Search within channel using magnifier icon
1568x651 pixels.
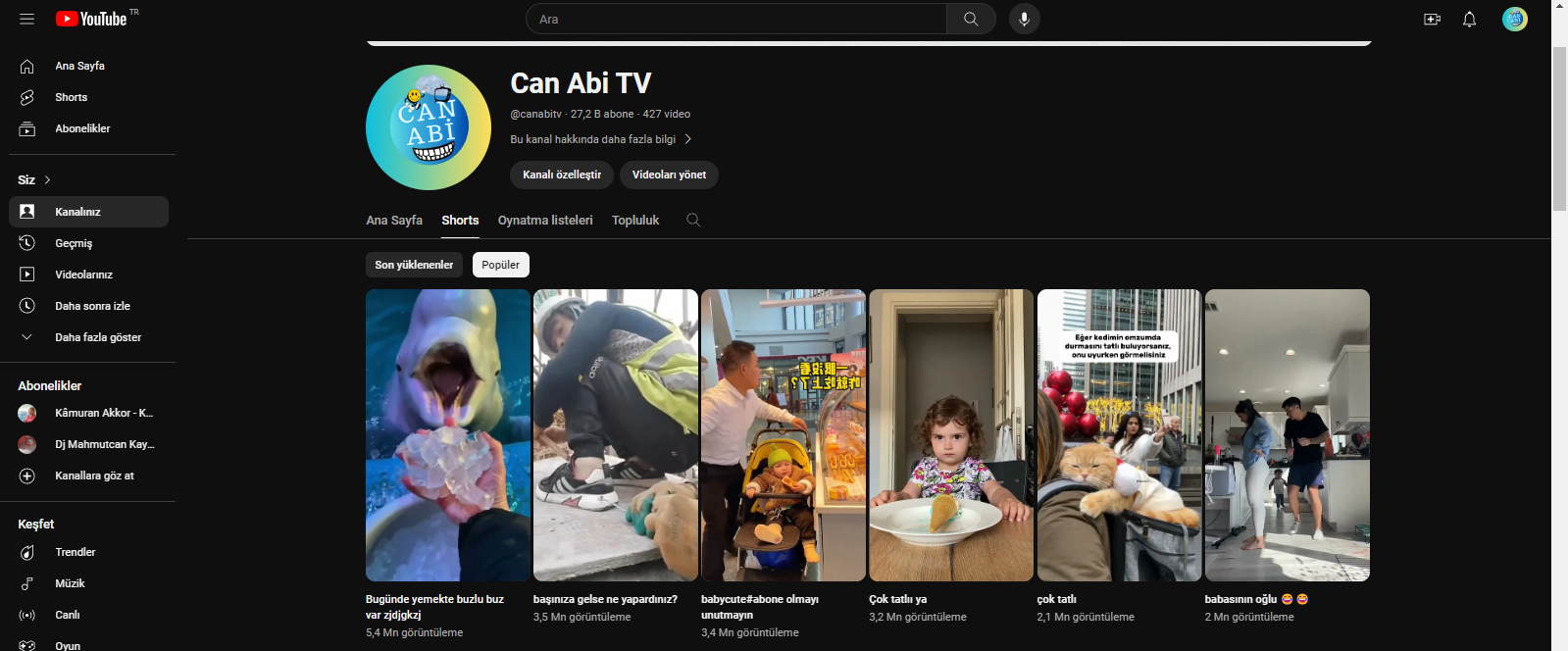click(x=693, y=220)
